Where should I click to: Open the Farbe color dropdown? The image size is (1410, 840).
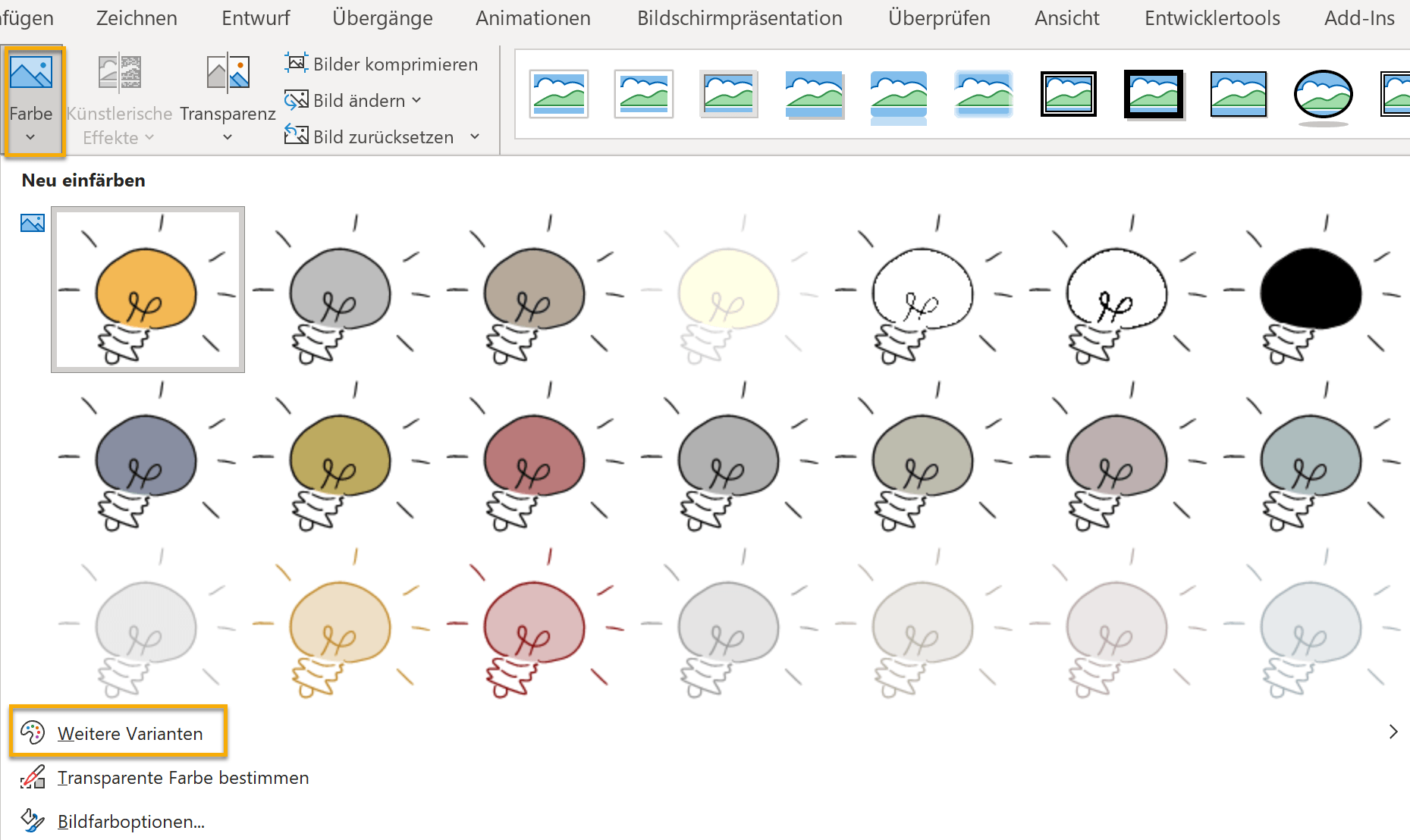[x=32, y=101]
